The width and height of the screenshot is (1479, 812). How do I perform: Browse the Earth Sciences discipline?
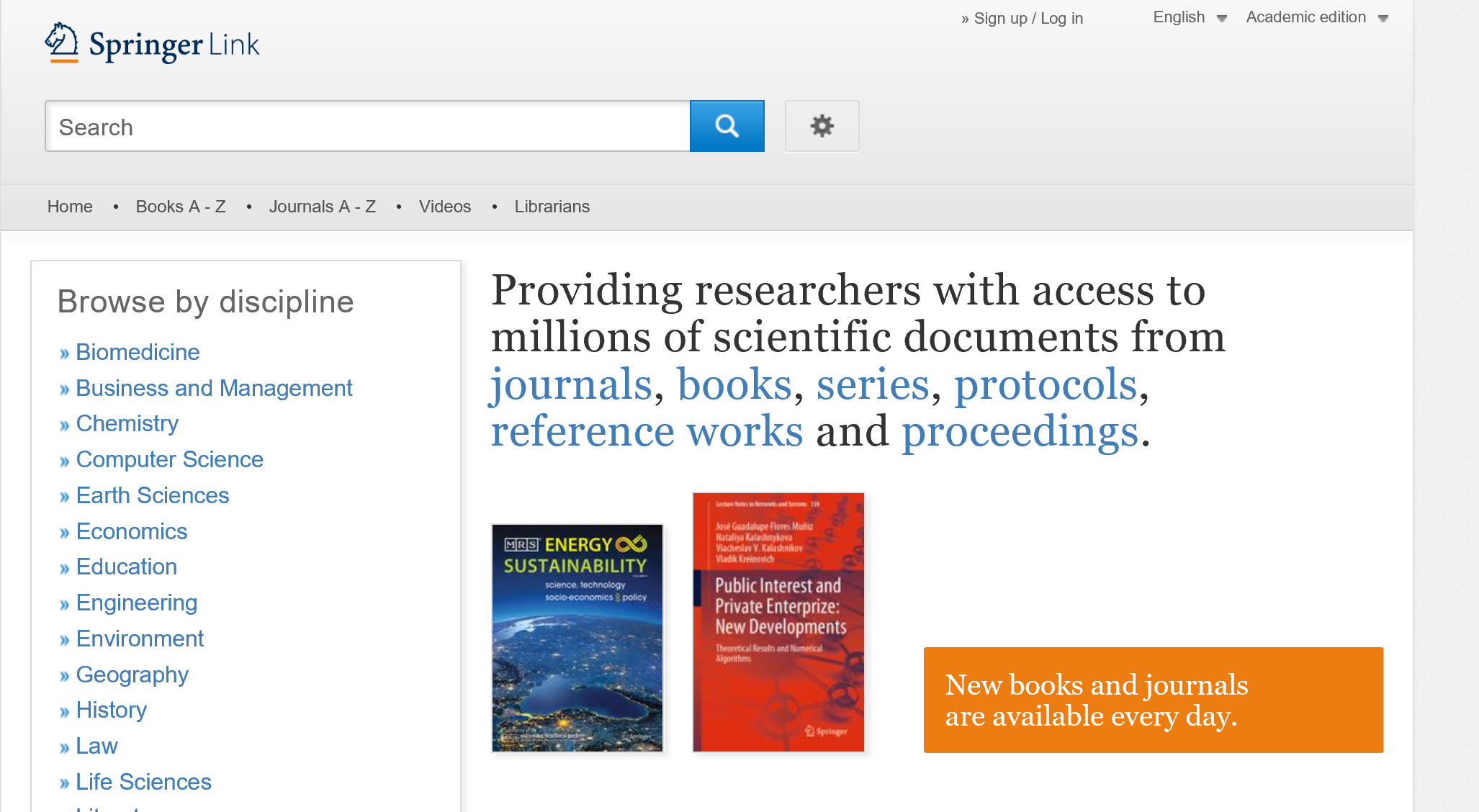click(x=153, y=495)
